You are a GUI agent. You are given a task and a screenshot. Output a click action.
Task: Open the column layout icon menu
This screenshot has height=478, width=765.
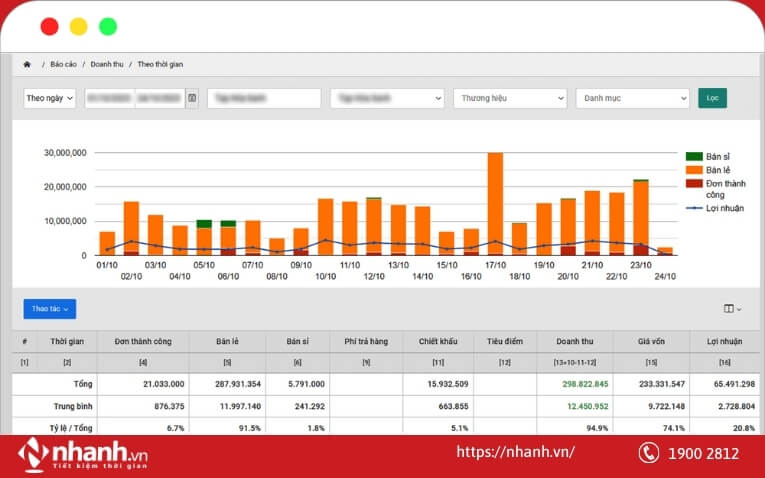pyautogui.click(x=732, y=309)
